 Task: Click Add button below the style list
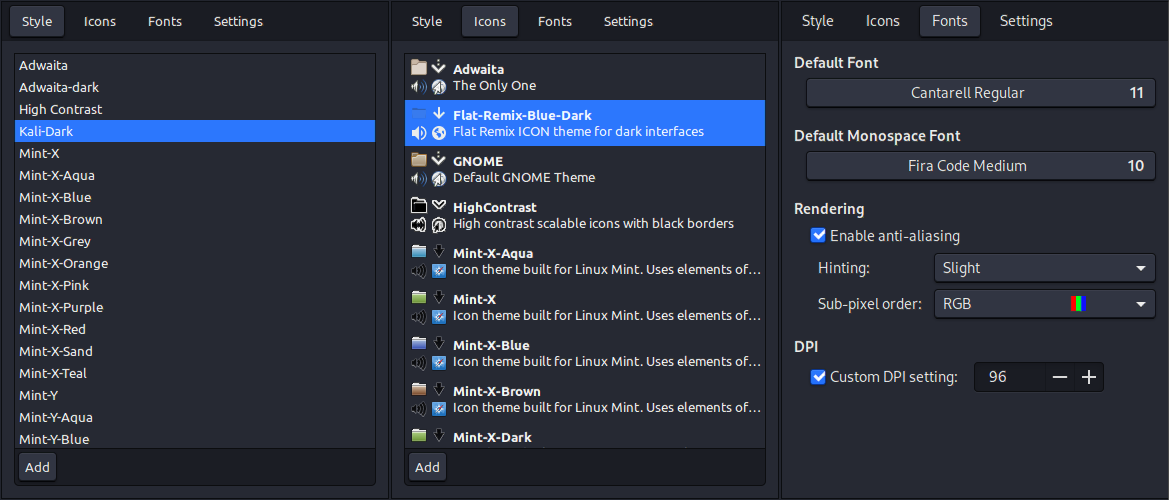37,467
